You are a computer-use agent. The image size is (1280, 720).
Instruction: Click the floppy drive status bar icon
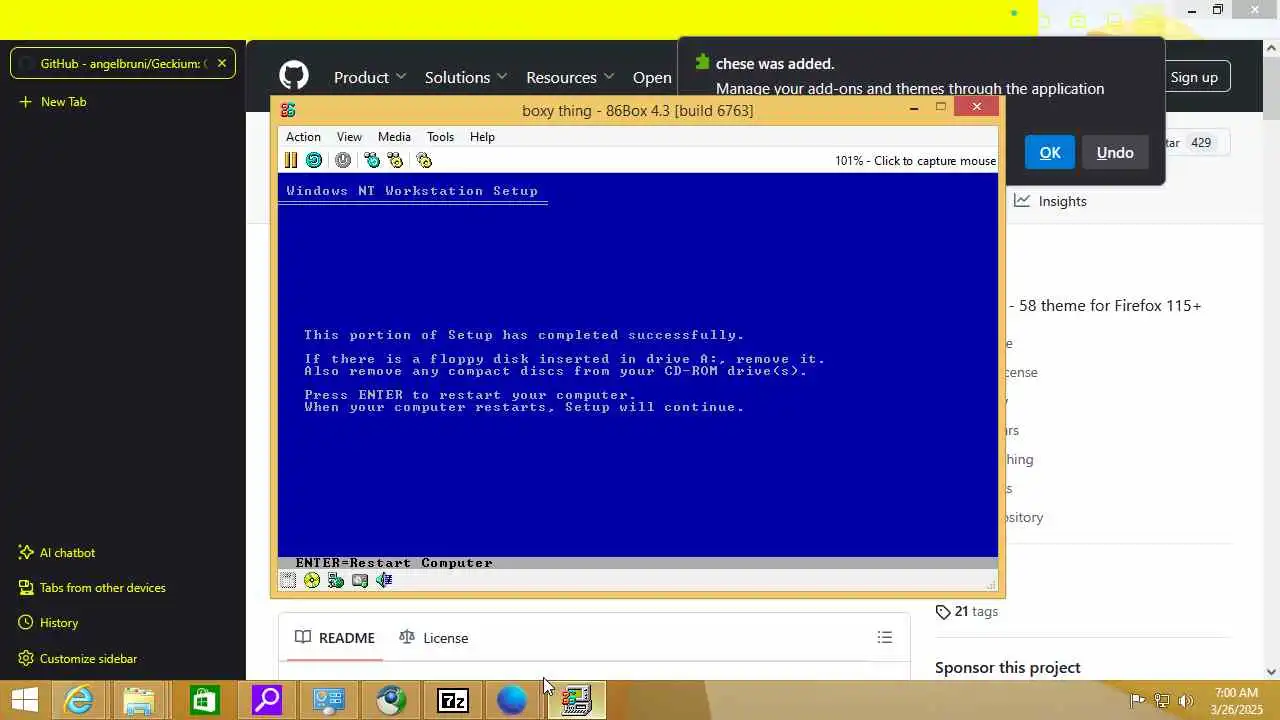[288, 580]
